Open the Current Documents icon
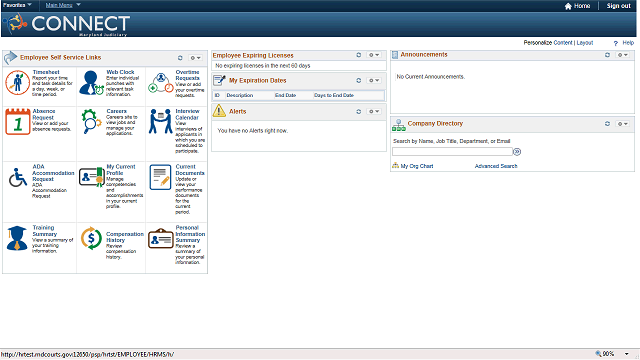This screenshot has height=360, width=640. click(x=160, y=177)
